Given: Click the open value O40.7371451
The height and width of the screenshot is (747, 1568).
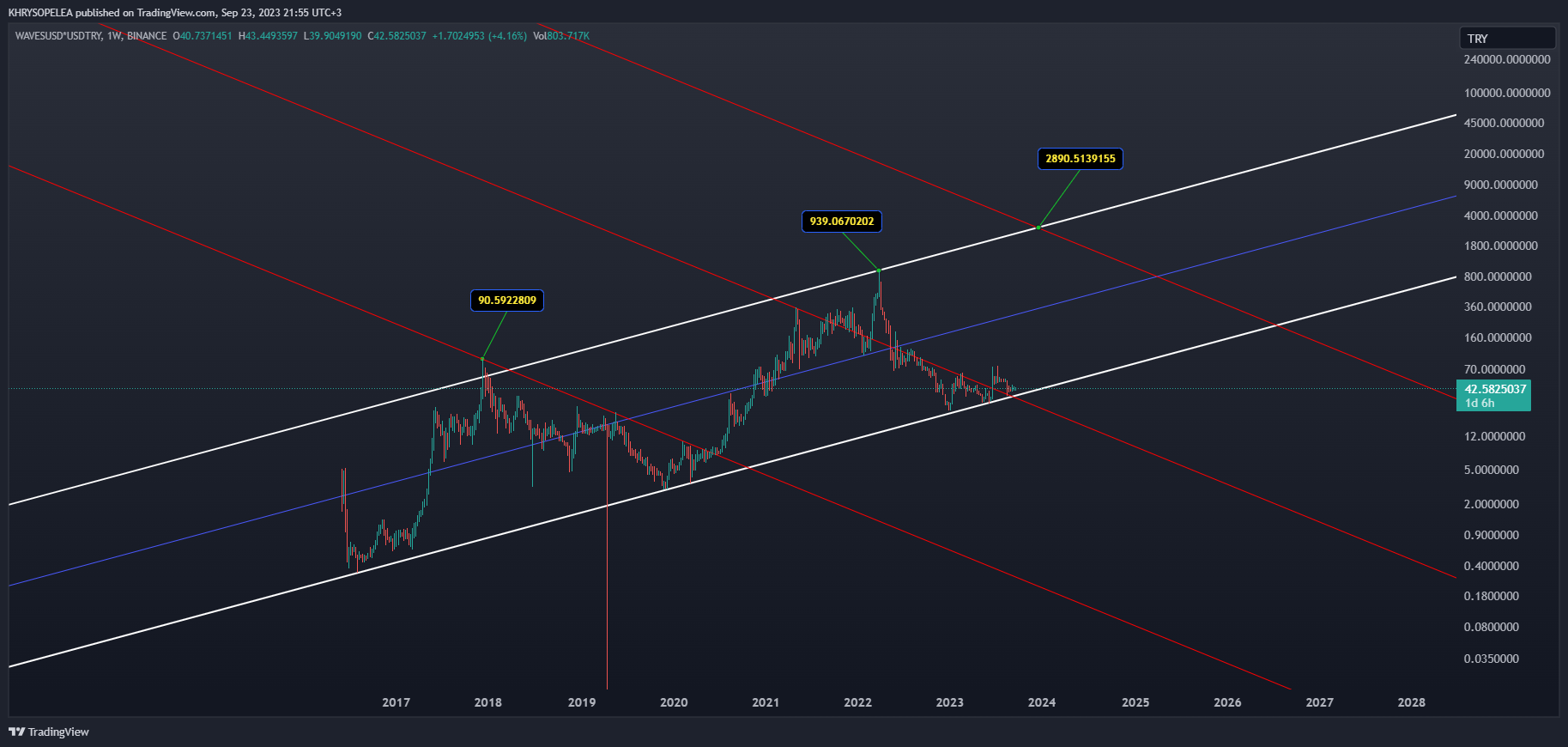Looking at the screenshot, I should click(x=203, y=36).
